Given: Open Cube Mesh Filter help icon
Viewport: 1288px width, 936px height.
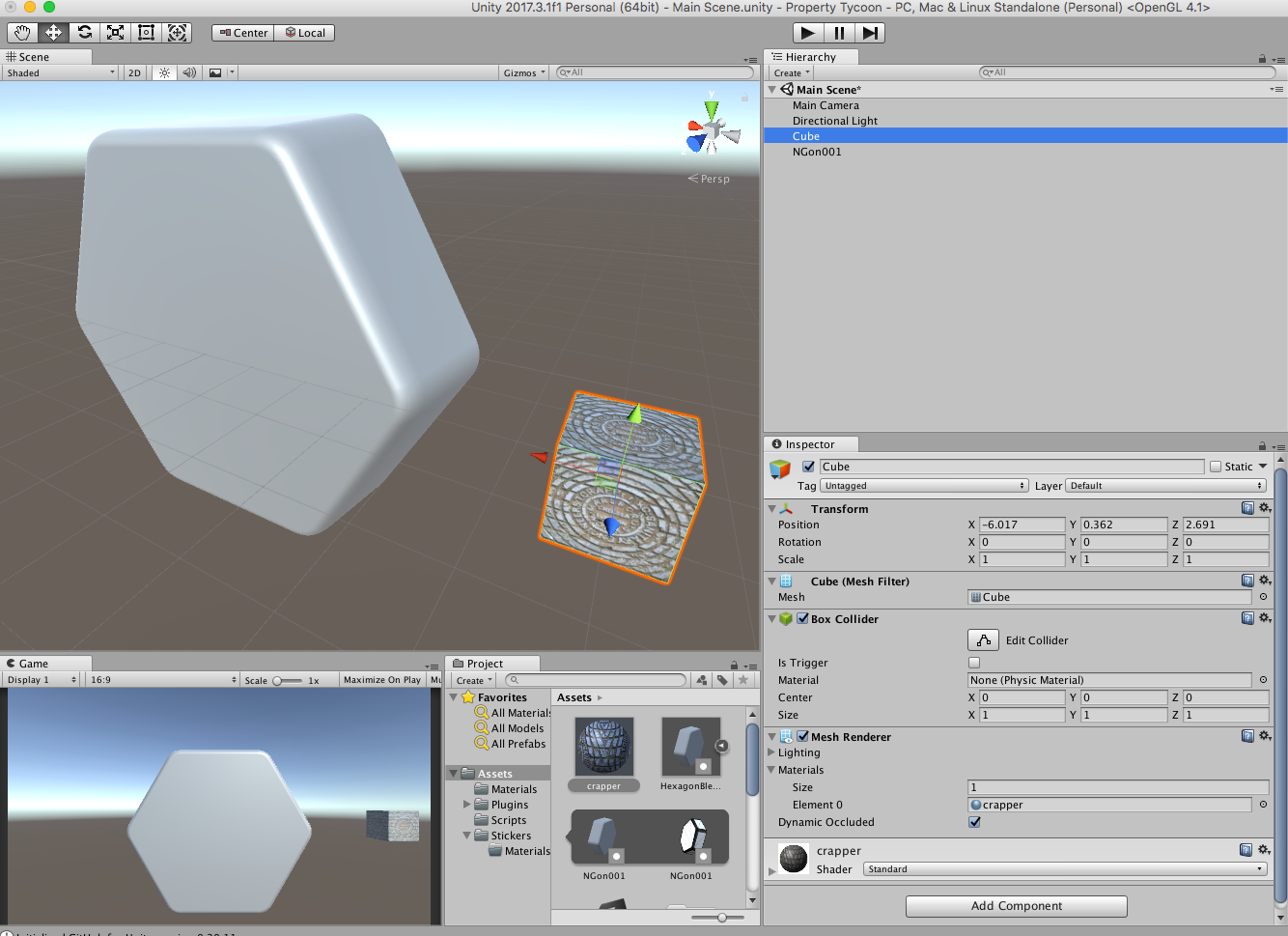Looking at the screenshot, I should point(1247,581).
